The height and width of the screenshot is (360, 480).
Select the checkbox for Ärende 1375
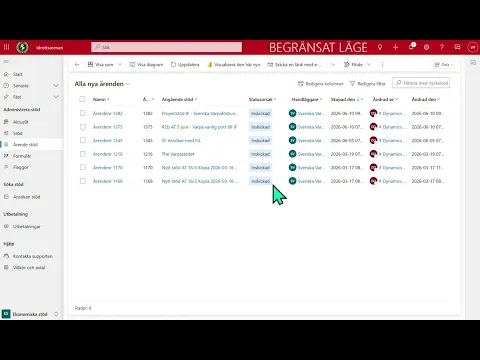pos(83,127)
